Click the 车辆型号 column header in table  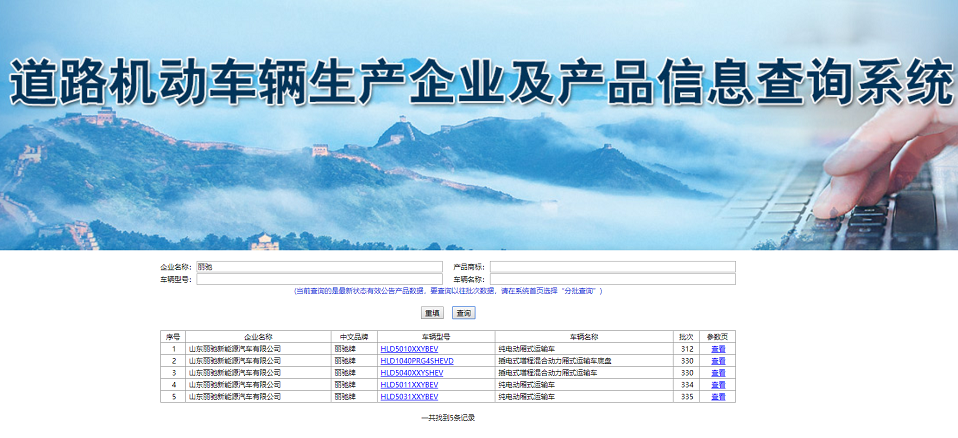pyautogui.click(x=436, y=337)
